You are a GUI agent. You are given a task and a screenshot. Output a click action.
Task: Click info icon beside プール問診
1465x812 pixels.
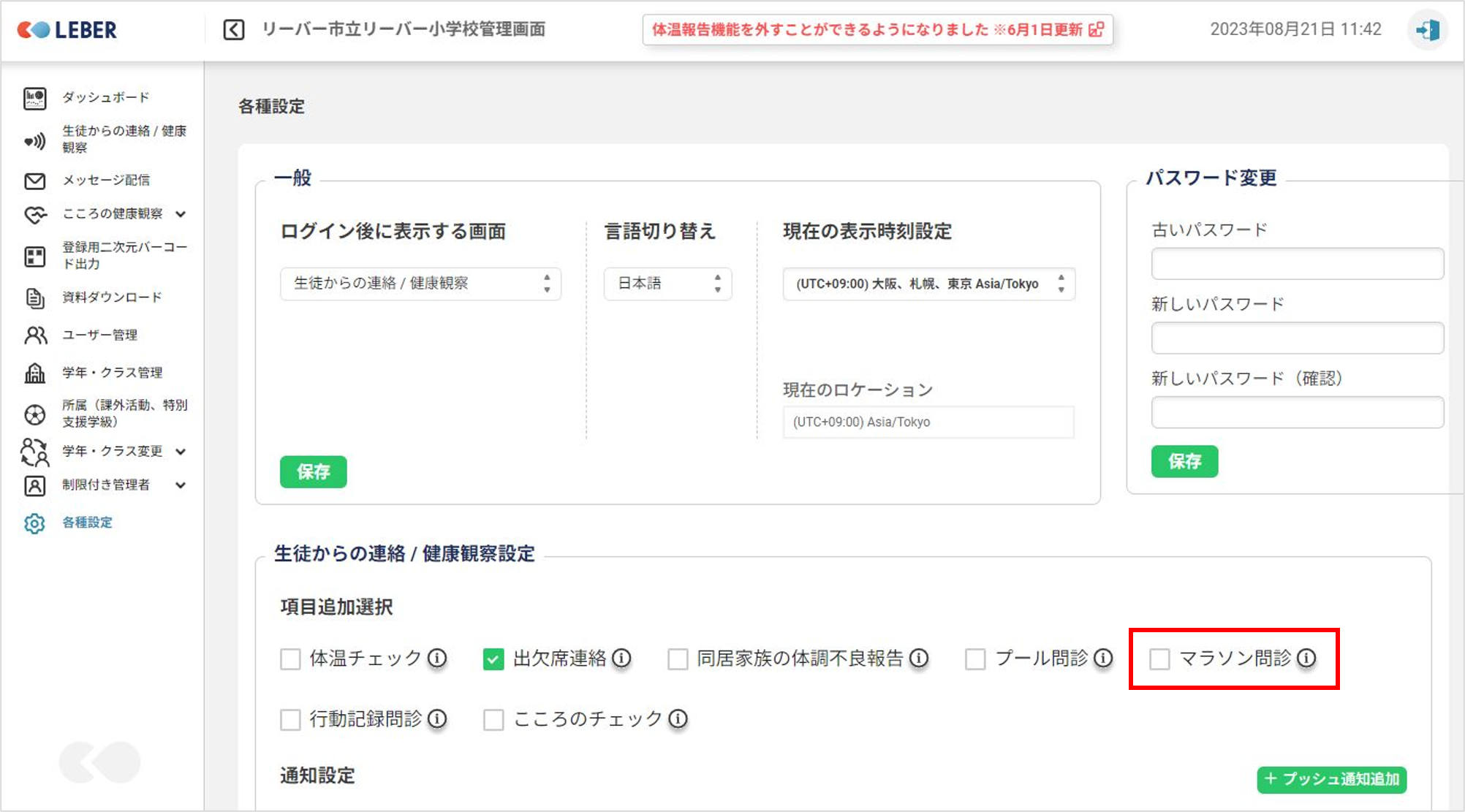(1103, 659)
